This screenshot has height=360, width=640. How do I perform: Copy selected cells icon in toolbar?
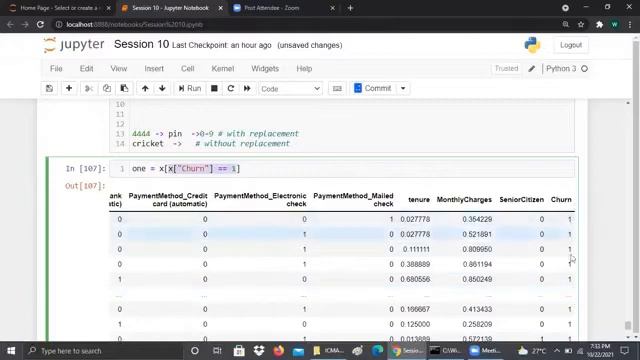[107, 88]
